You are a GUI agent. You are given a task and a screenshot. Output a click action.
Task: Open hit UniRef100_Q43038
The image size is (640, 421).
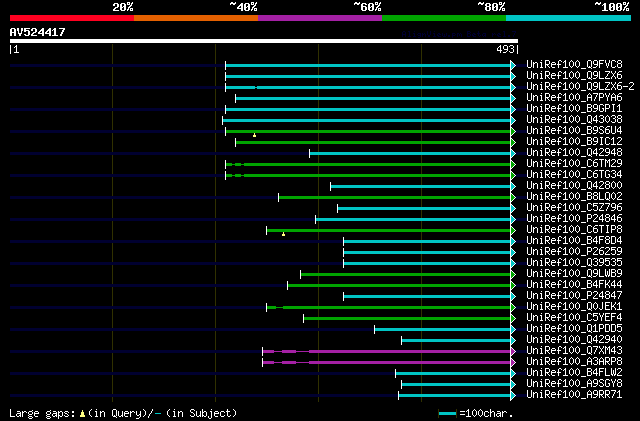574,119
